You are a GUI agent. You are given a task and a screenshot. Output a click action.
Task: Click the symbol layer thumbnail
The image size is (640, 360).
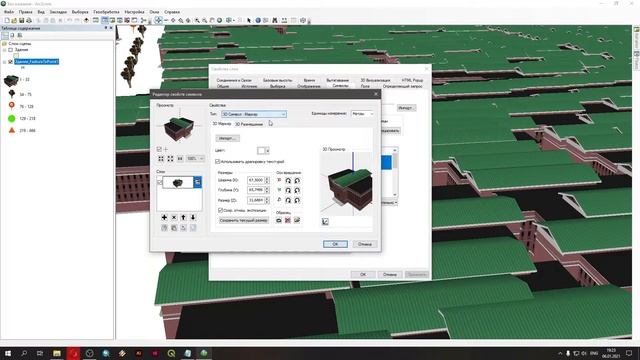tap(178, 182)
